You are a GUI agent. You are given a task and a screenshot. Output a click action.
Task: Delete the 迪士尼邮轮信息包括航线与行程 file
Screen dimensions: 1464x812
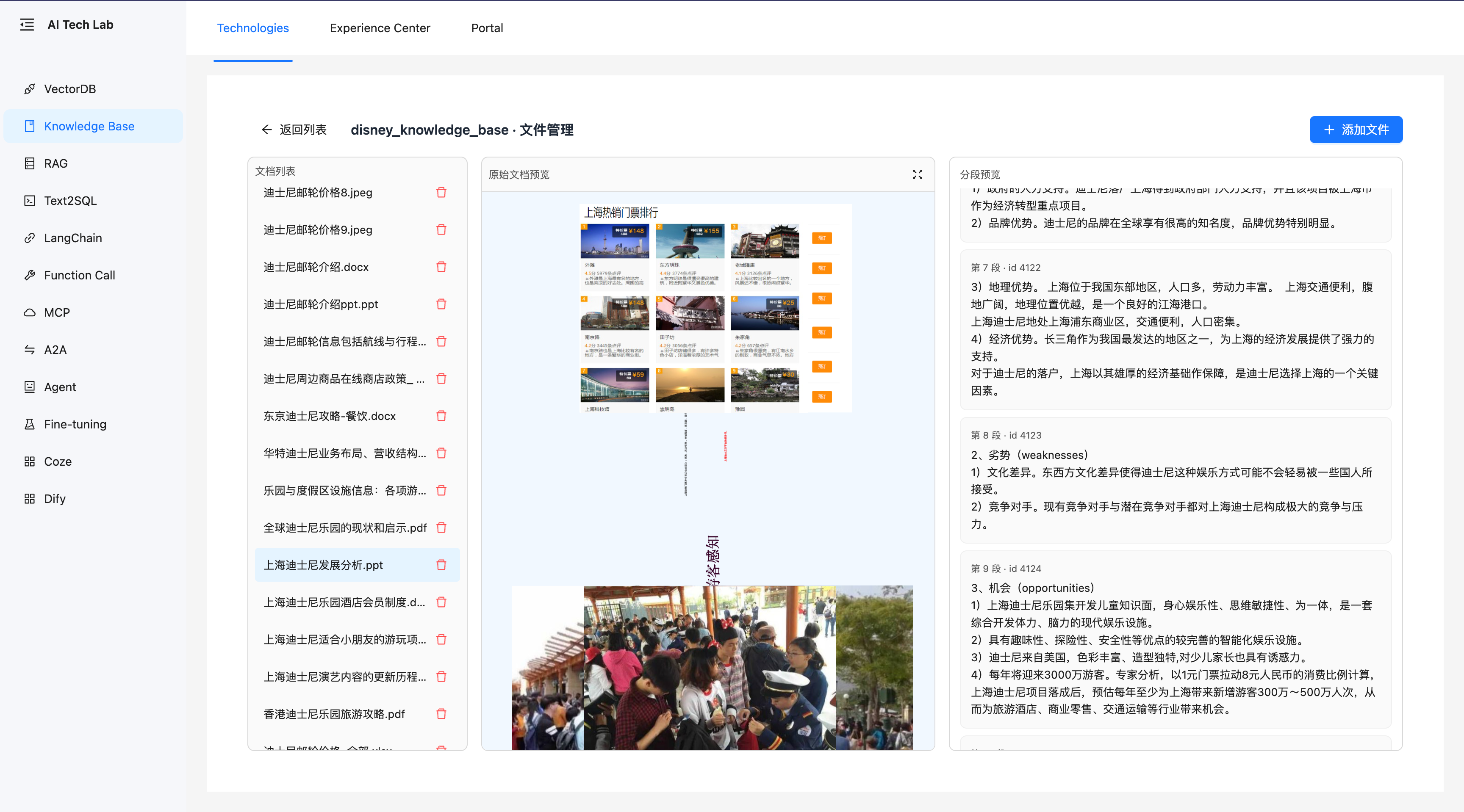[x=441, y=341]
